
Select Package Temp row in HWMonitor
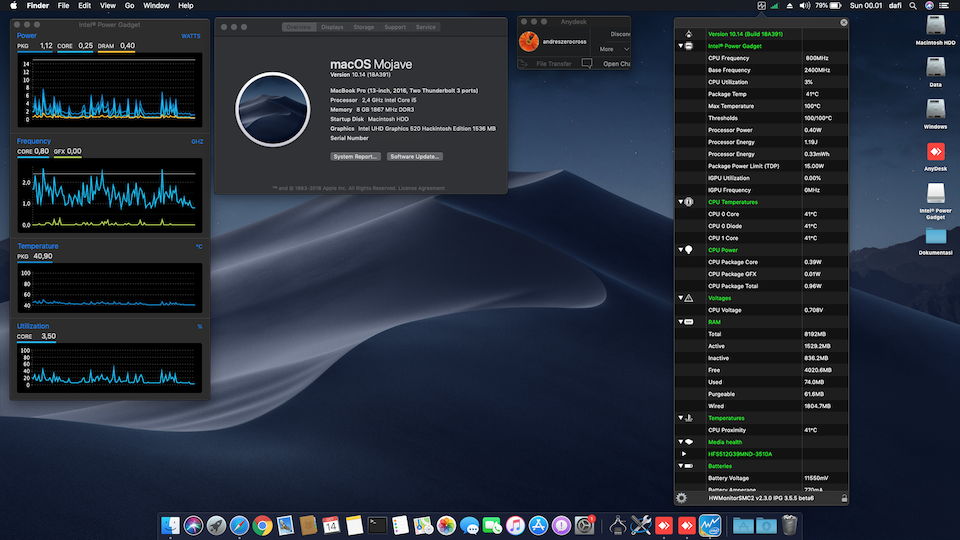coord(761,94)
